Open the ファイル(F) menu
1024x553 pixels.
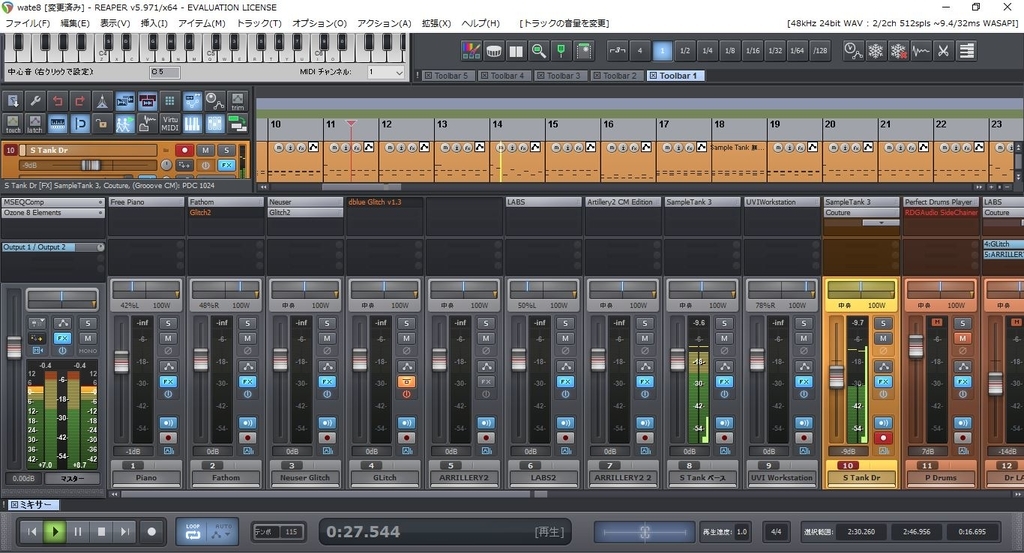(x=27, y=23)
